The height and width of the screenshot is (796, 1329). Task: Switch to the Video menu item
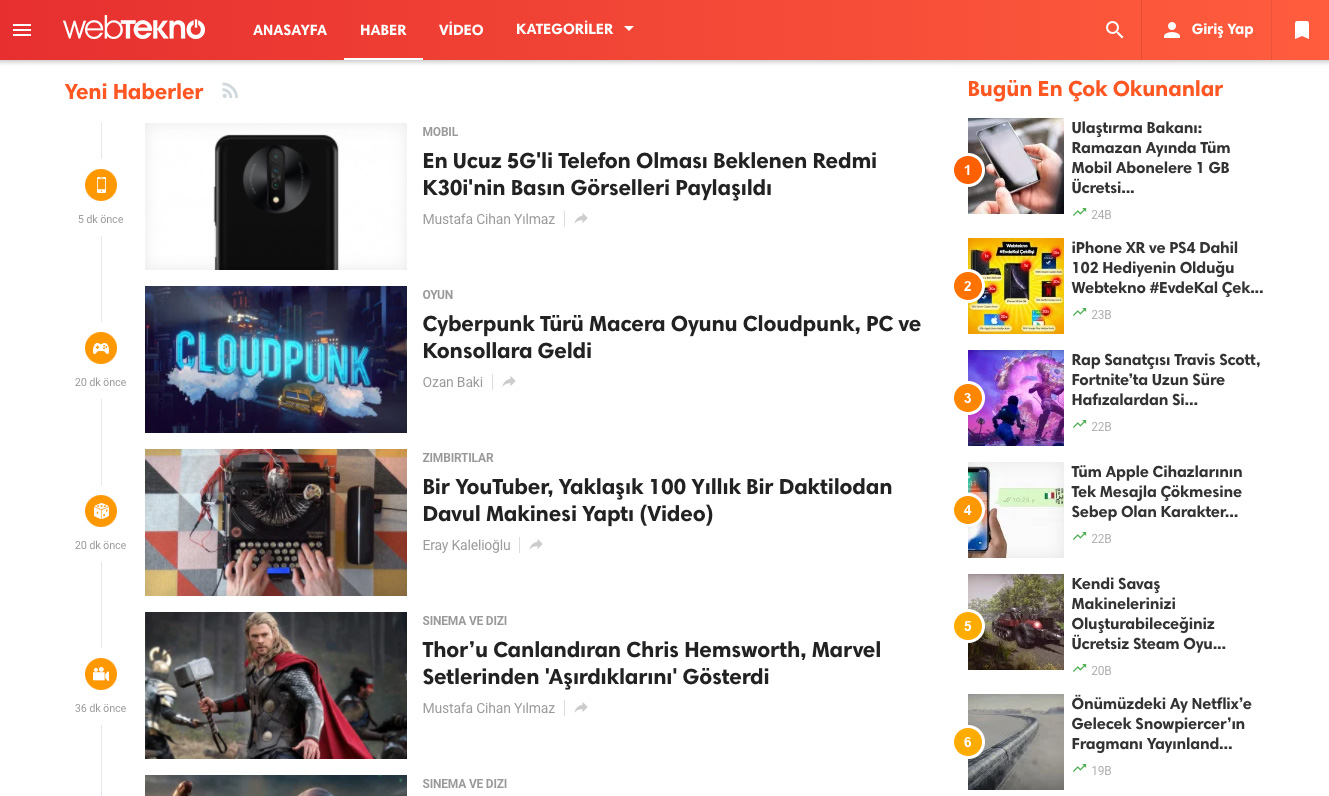click(461, 30)
